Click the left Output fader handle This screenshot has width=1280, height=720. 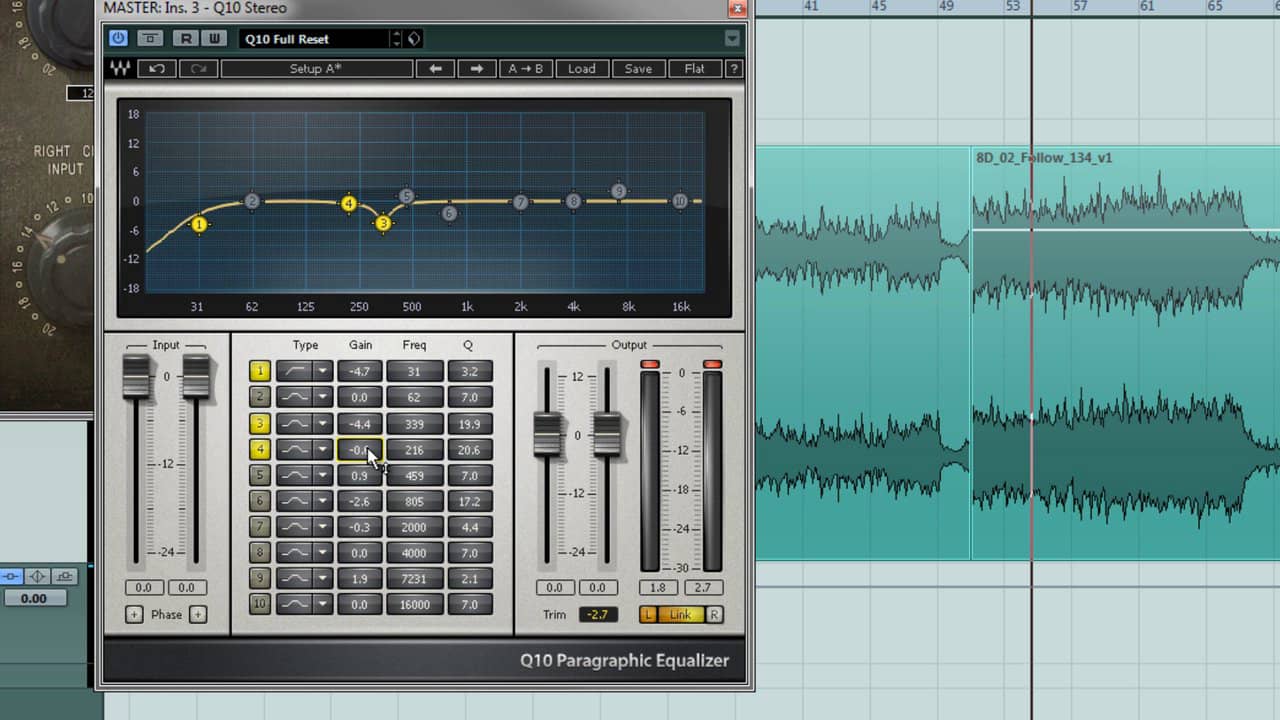click(x=547, y=435)
